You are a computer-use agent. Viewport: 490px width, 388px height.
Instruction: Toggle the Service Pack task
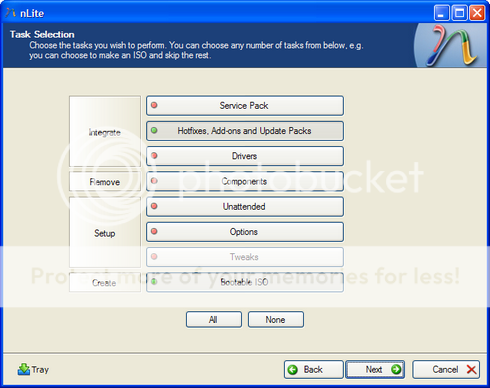245,106
